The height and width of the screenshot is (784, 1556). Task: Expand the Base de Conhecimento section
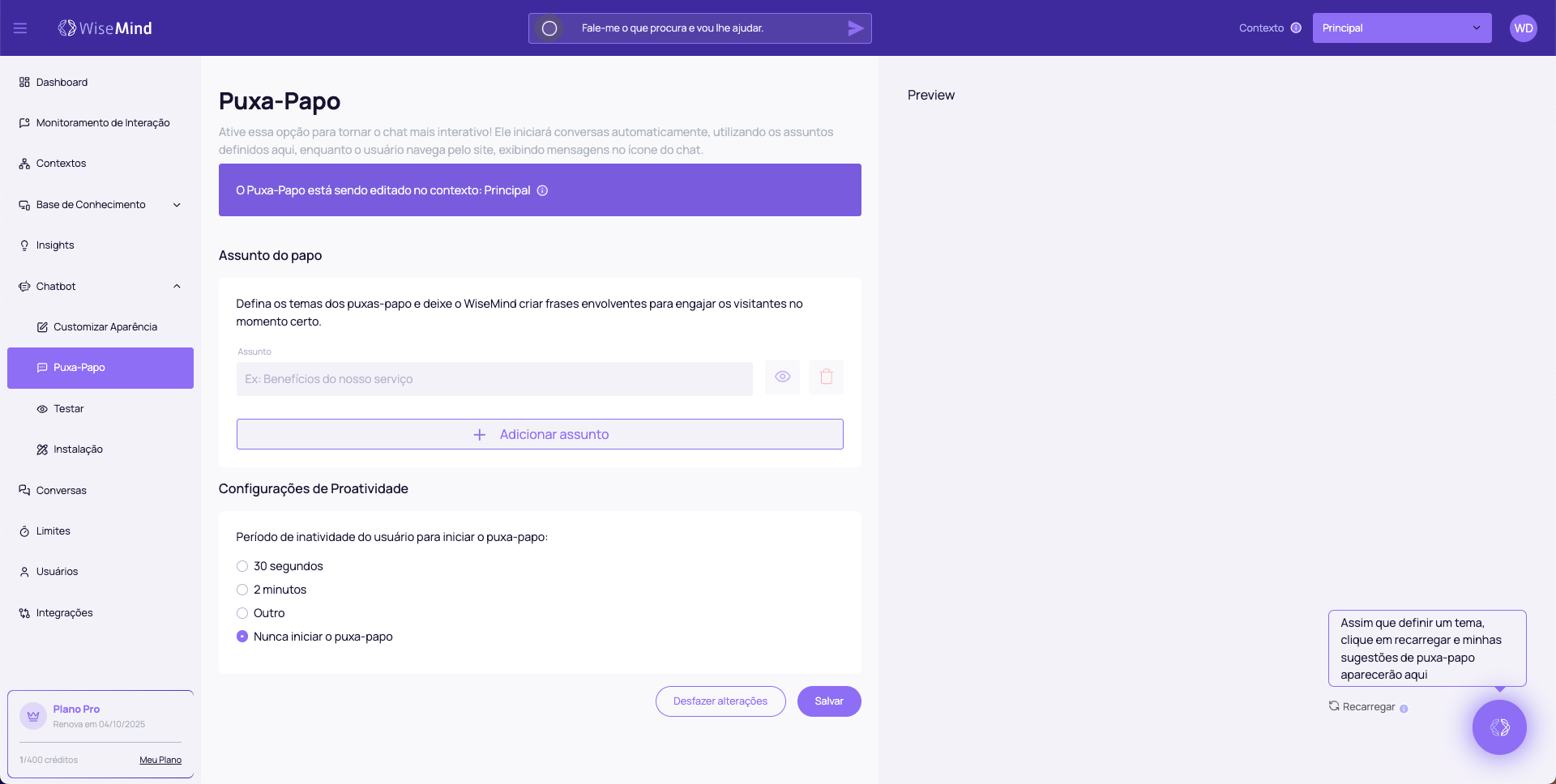[x=177, y=205]
